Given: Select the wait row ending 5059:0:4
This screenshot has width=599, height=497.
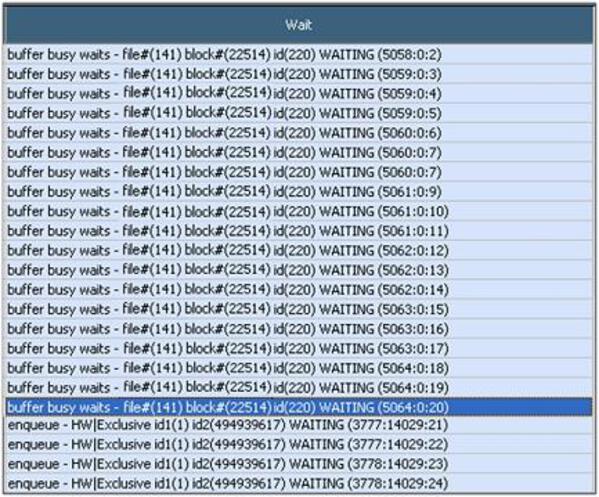Looking at the screenshot, I should click(298, 94).
